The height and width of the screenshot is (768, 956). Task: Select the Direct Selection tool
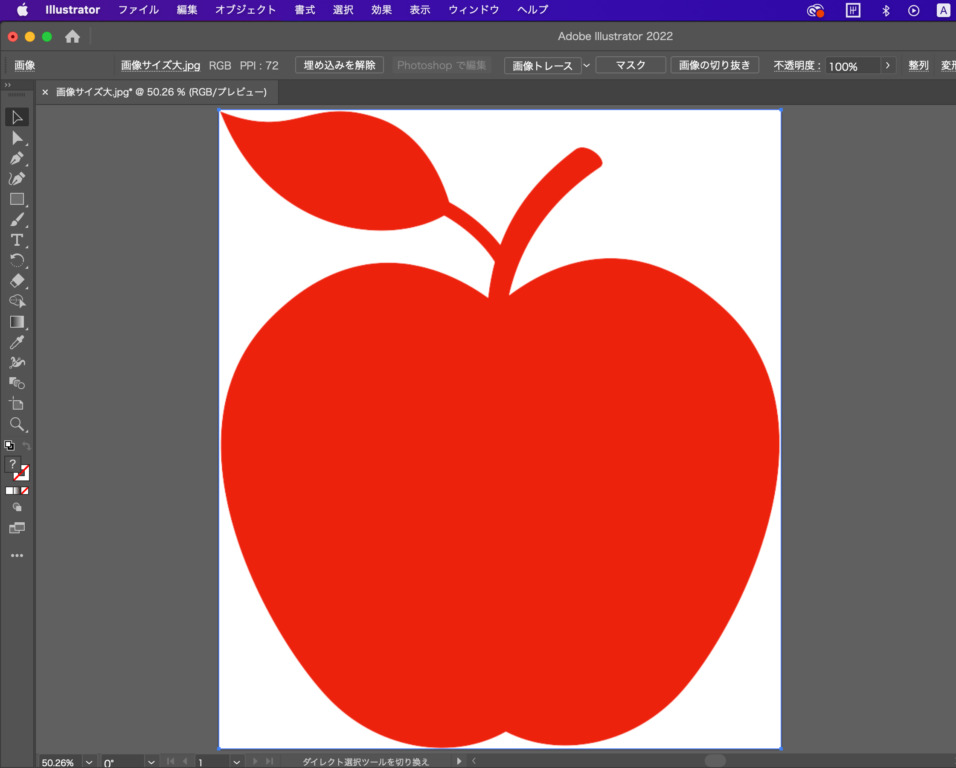coord(16,138)
